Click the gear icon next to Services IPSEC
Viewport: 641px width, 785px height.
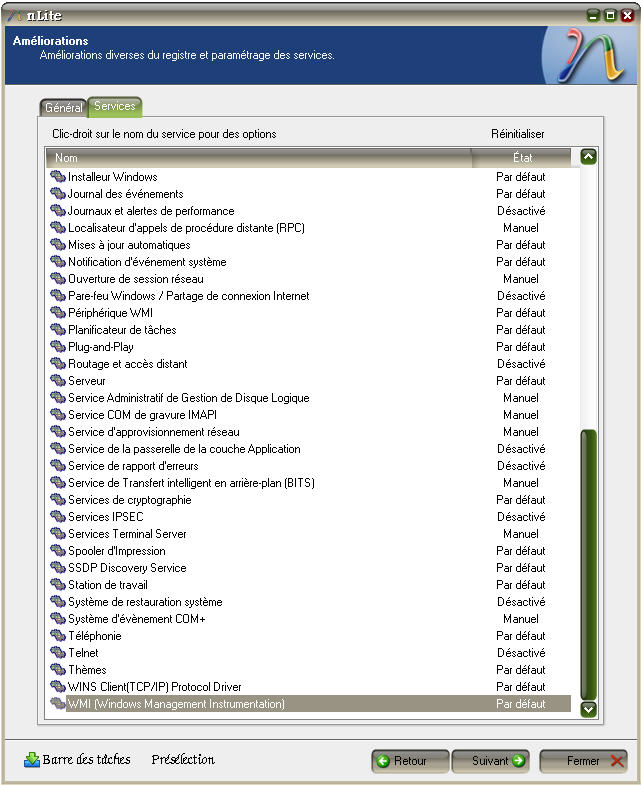click(x=58, y=517)
